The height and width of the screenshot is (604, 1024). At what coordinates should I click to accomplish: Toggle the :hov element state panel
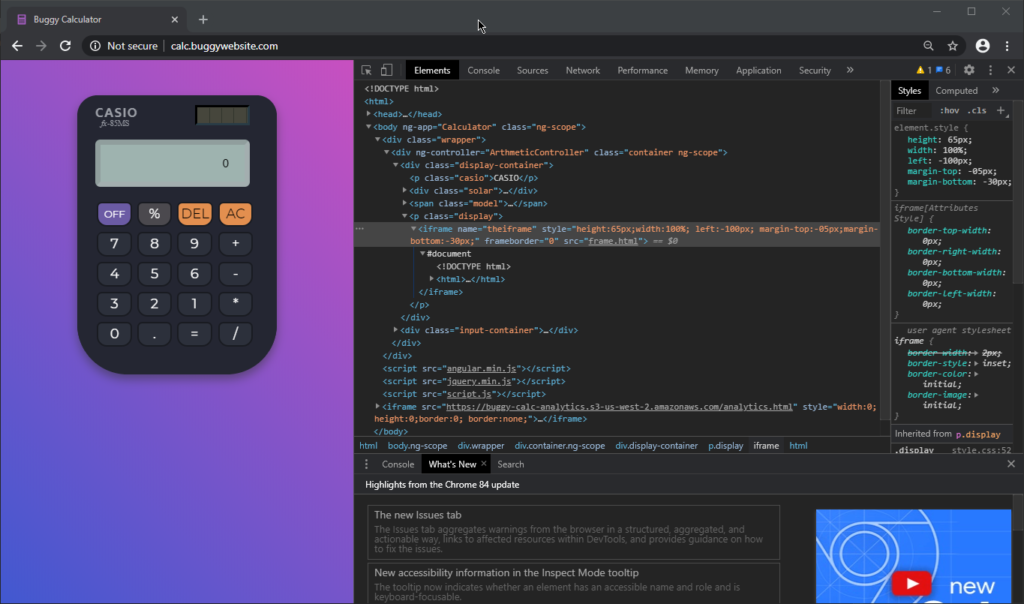click(949, 110)
